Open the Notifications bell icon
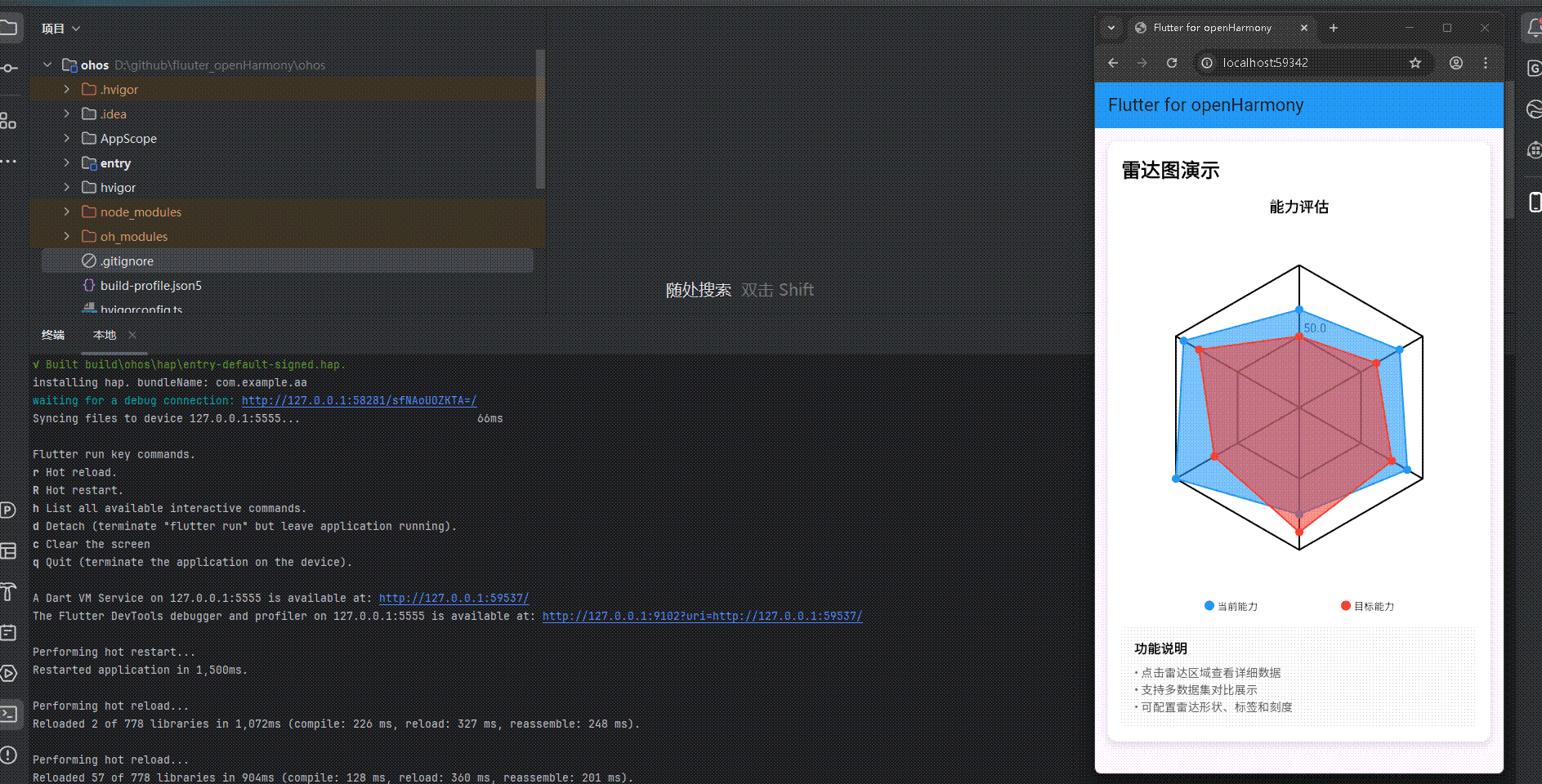 click(1534, 29)
